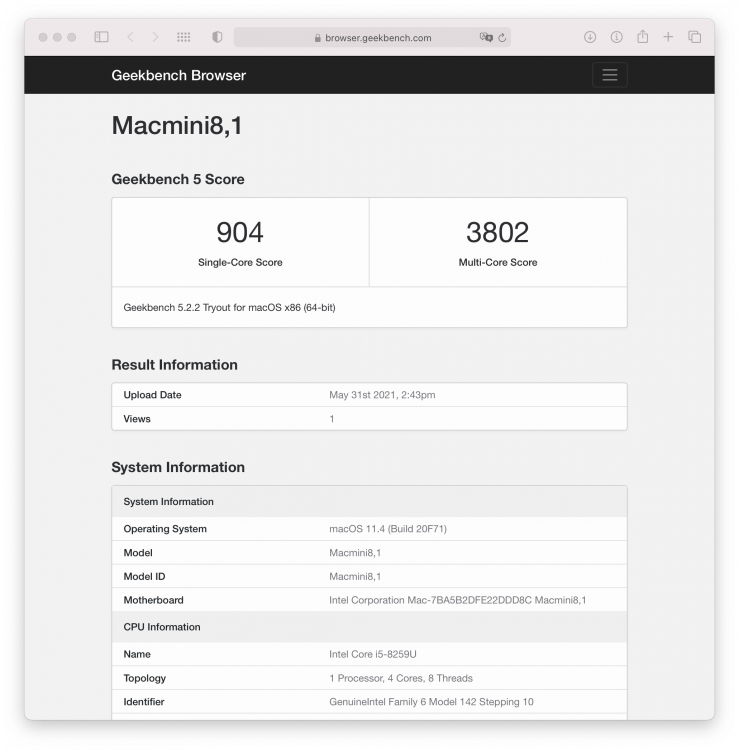This screenshot has width=739, height=750.
Task: Open the circled info icon in toolbar
Action: coord(617,37)
